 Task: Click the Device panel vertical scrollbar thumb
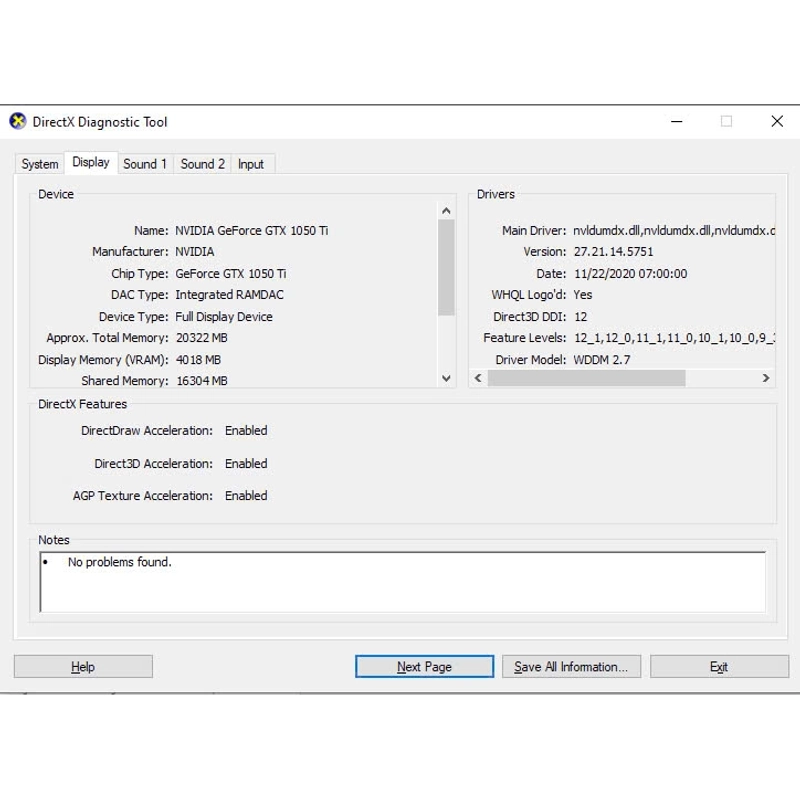[446, 268]
